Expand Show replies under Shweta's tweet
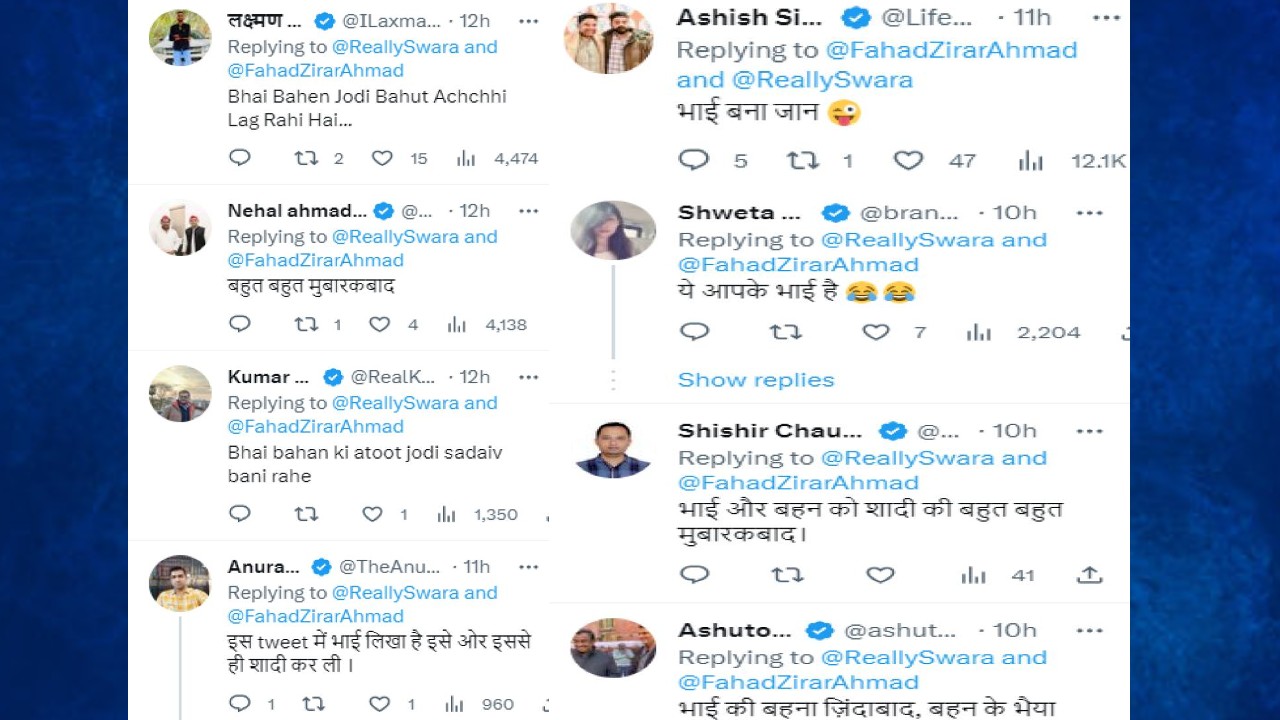 click(755, 379)
